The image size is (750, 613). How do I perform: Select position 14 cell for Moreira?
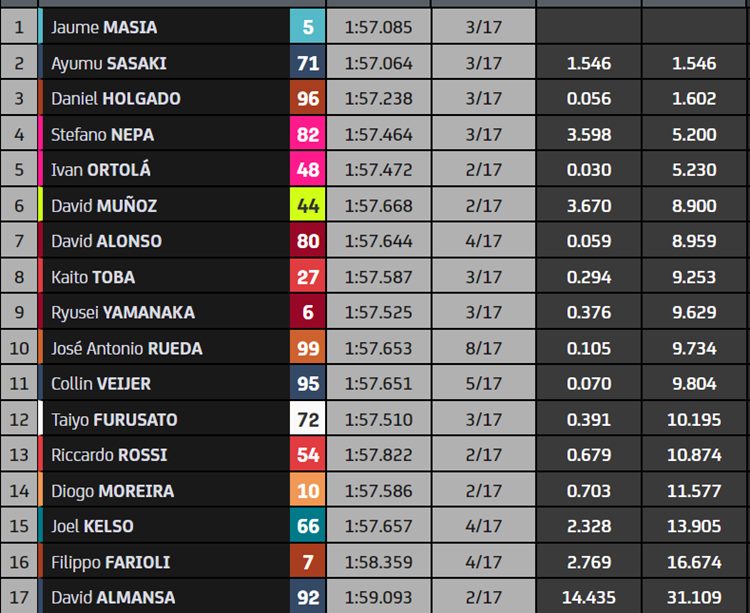click(x=19, y=491)
